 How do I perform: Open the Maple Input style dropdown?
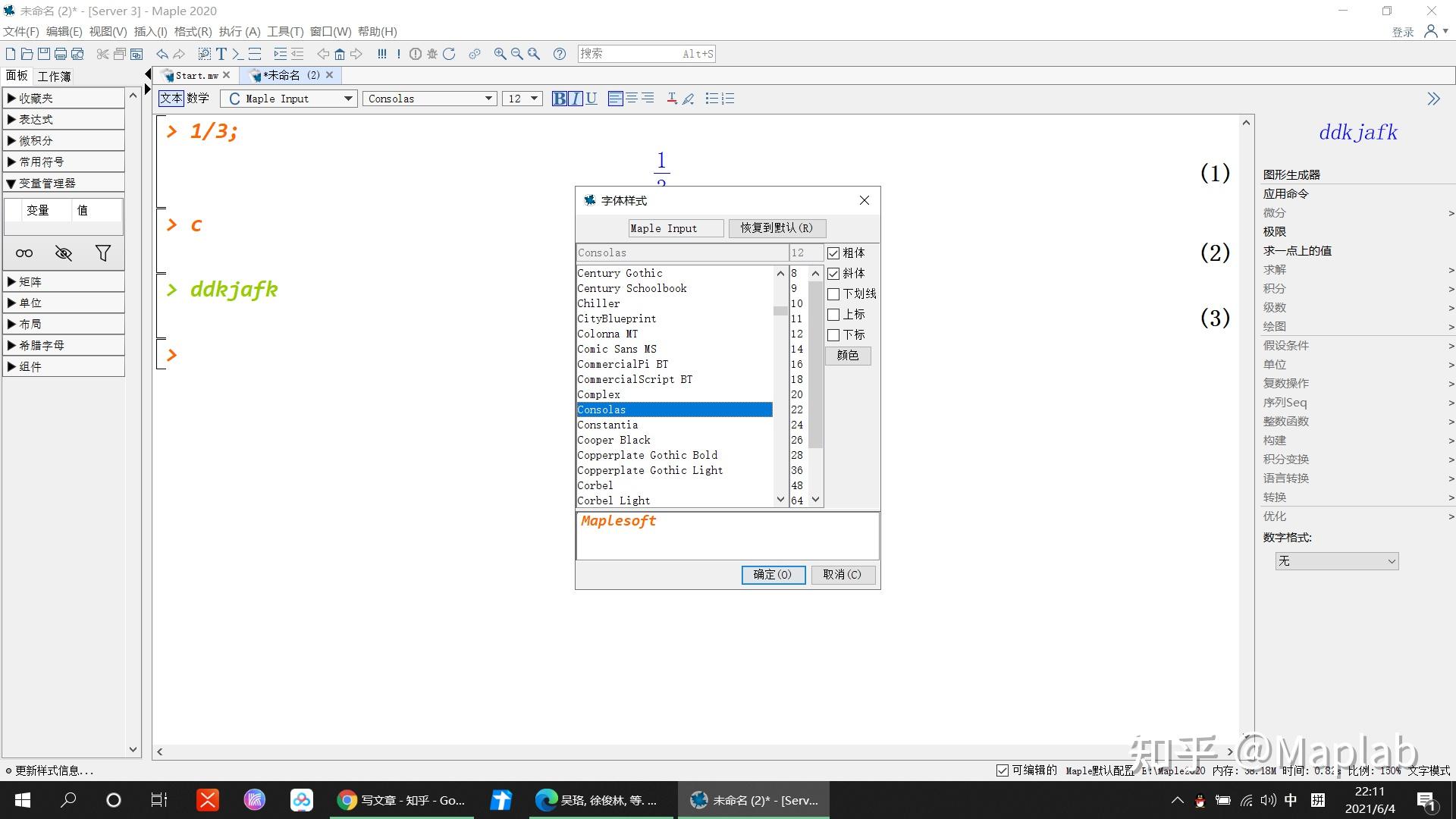(x=348, y=99)
